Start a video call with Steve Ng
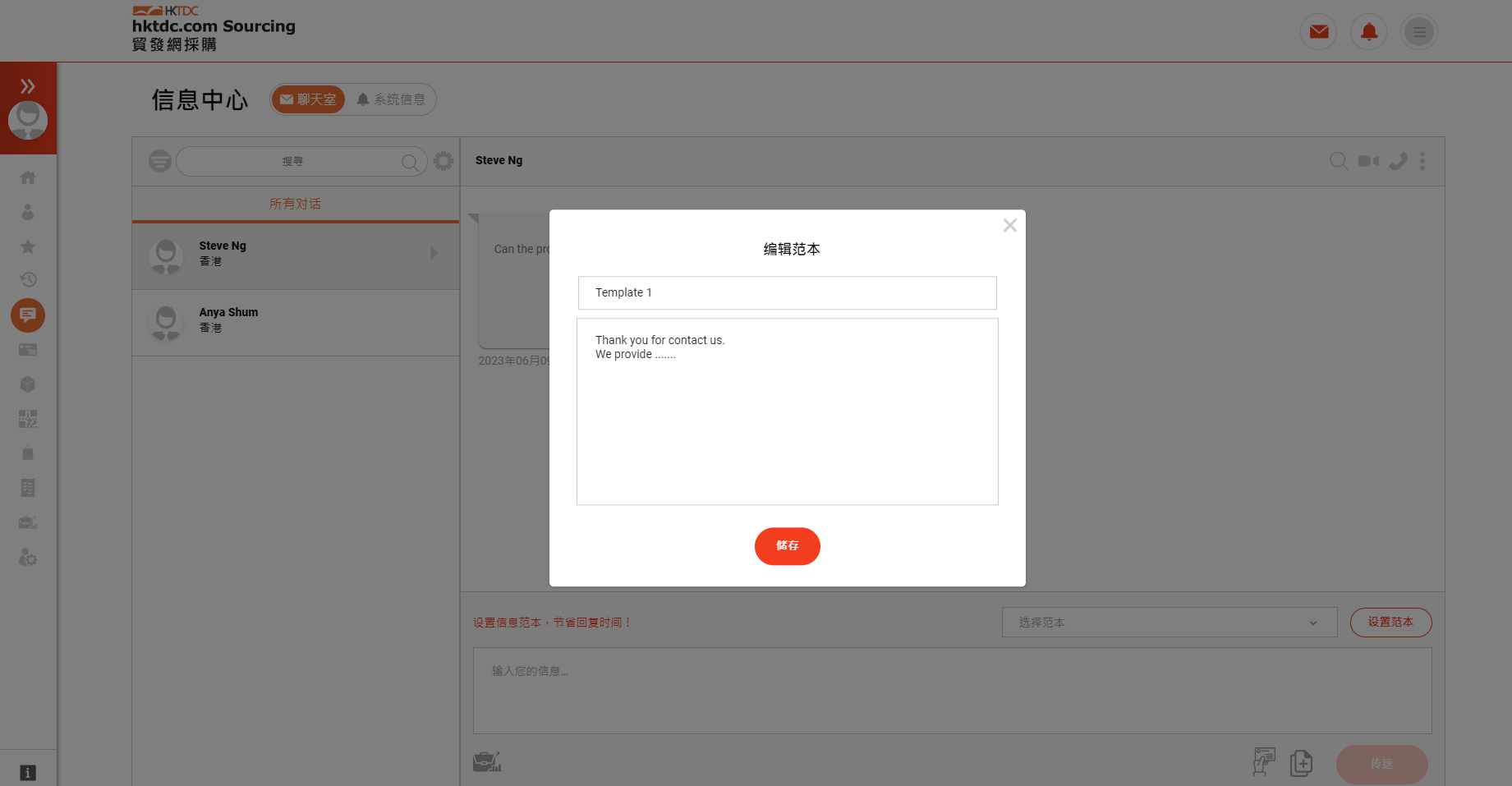The width and height of the screenshot is (1512, 786). pos(1369,161)
